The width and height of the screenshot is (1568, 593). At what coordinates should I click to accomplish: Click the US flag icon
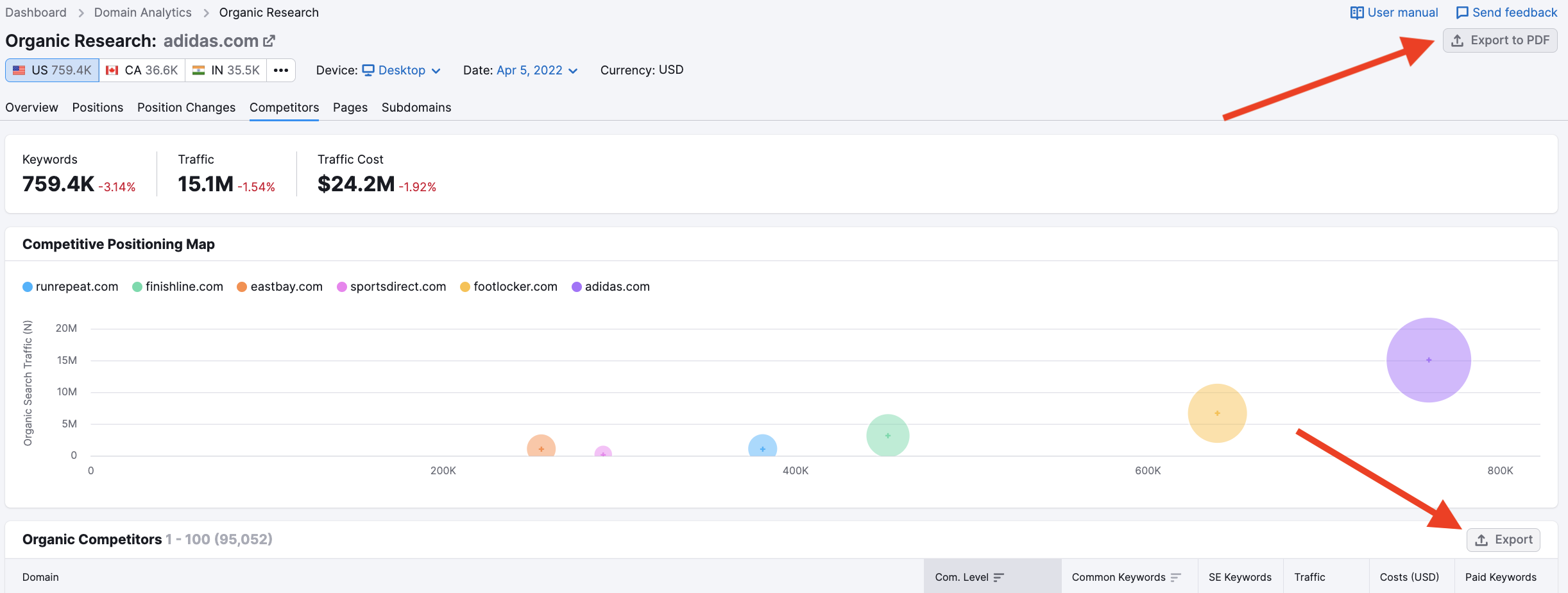(19, 70)
